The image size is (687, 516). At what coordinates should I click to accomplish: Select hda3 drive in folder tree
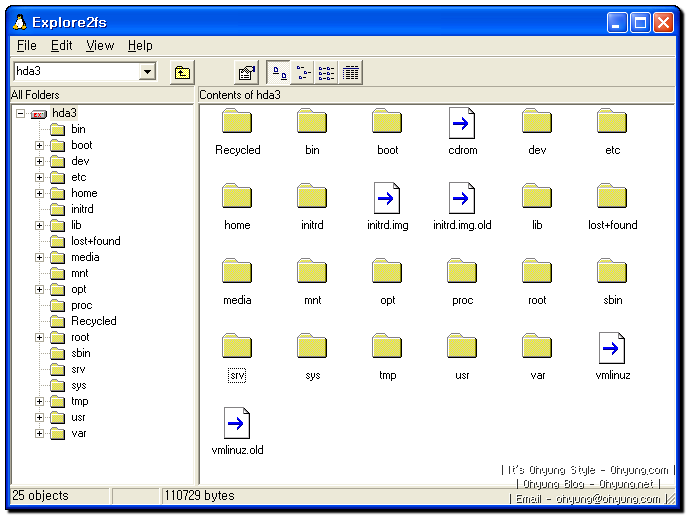click(64, 113)
